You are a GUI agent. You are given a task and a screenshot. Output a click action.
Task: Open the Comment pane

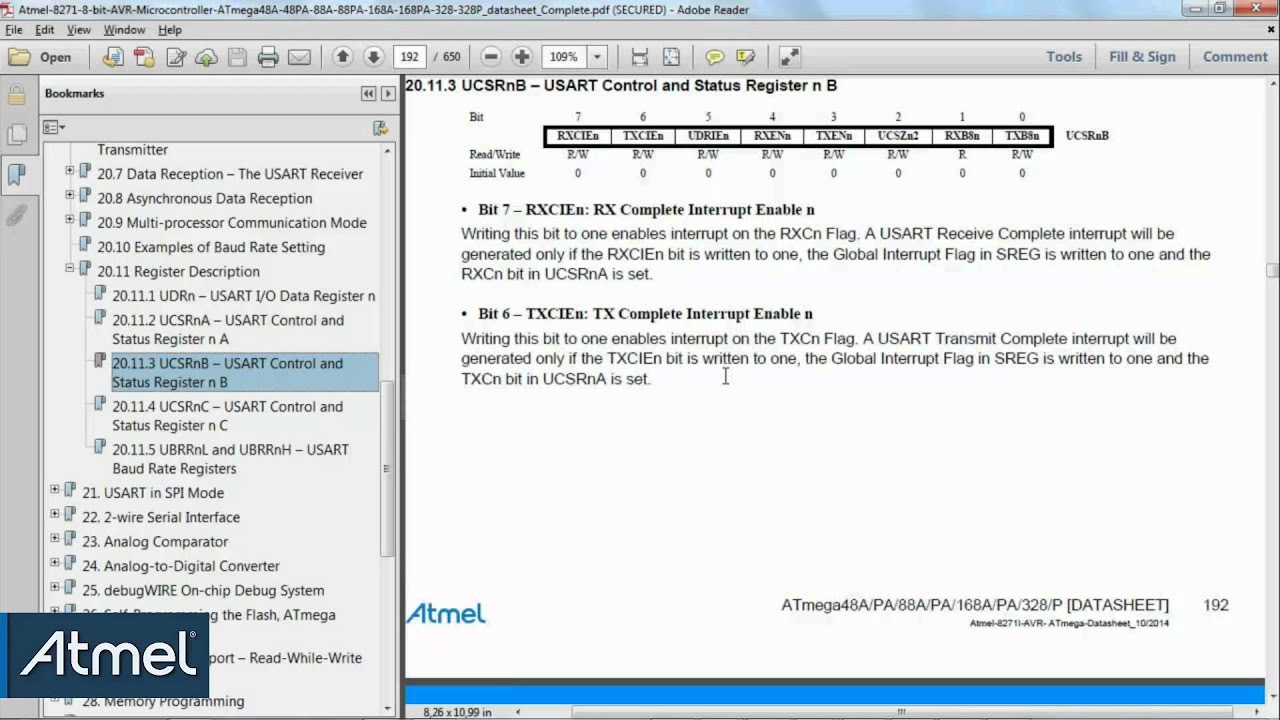pyautogui.click(x=1235, y=57)
